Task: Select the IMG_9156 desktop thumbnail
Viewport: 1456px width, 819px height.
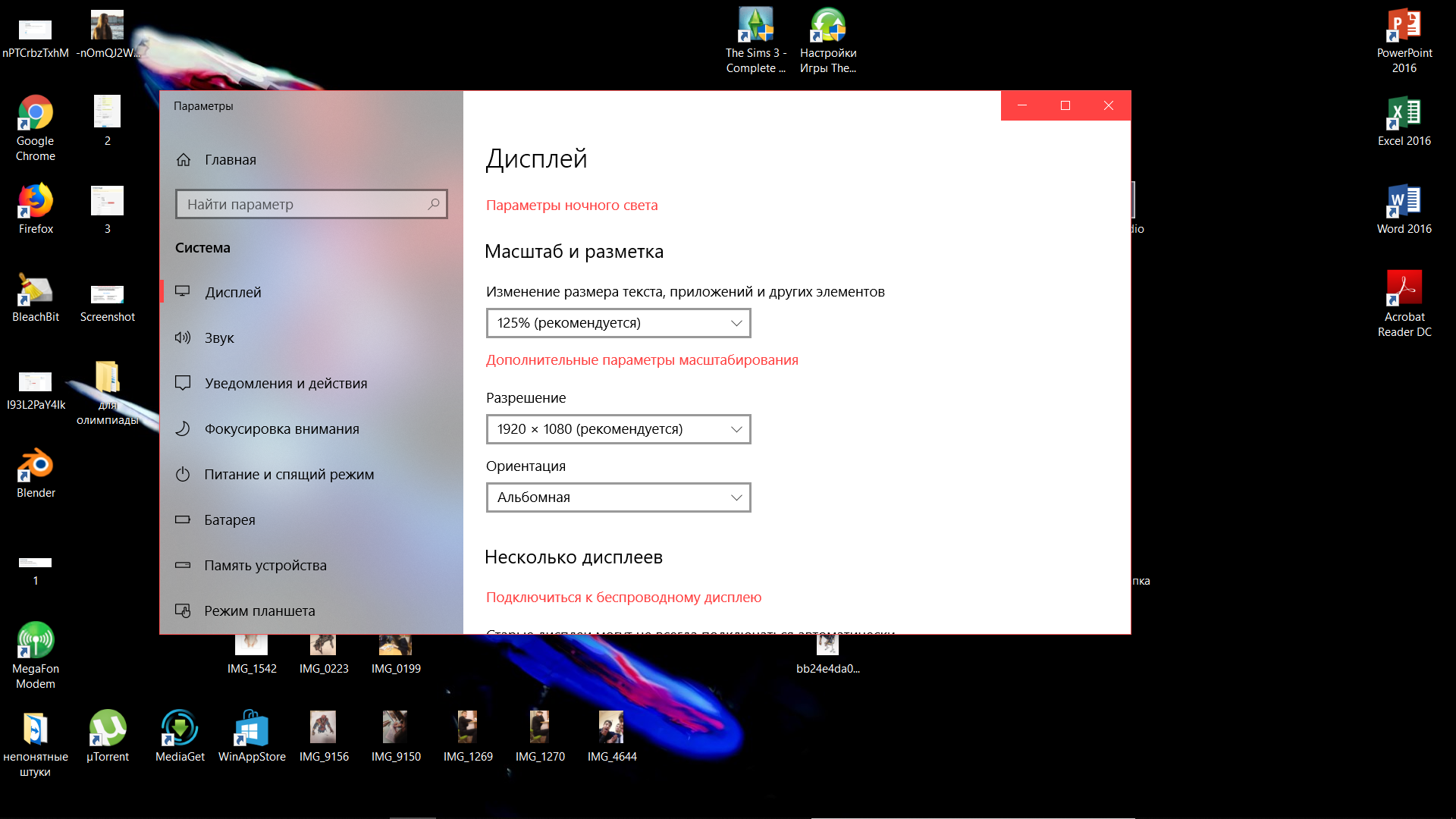Action: [324, 728]
